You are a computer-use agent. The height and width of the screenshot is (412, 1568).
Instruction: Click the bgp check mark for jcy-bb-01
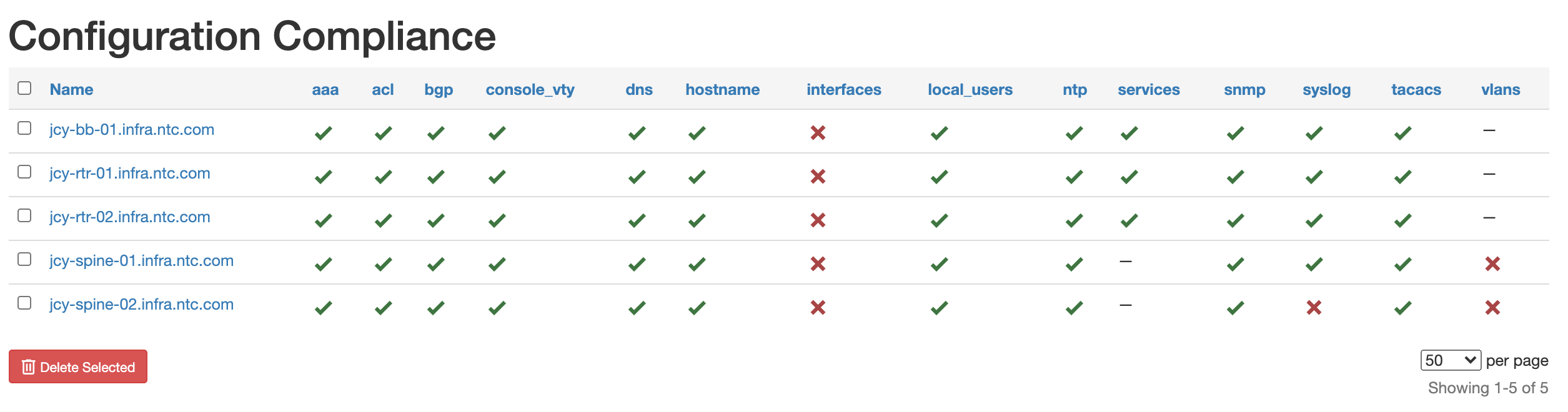point(436,132)
